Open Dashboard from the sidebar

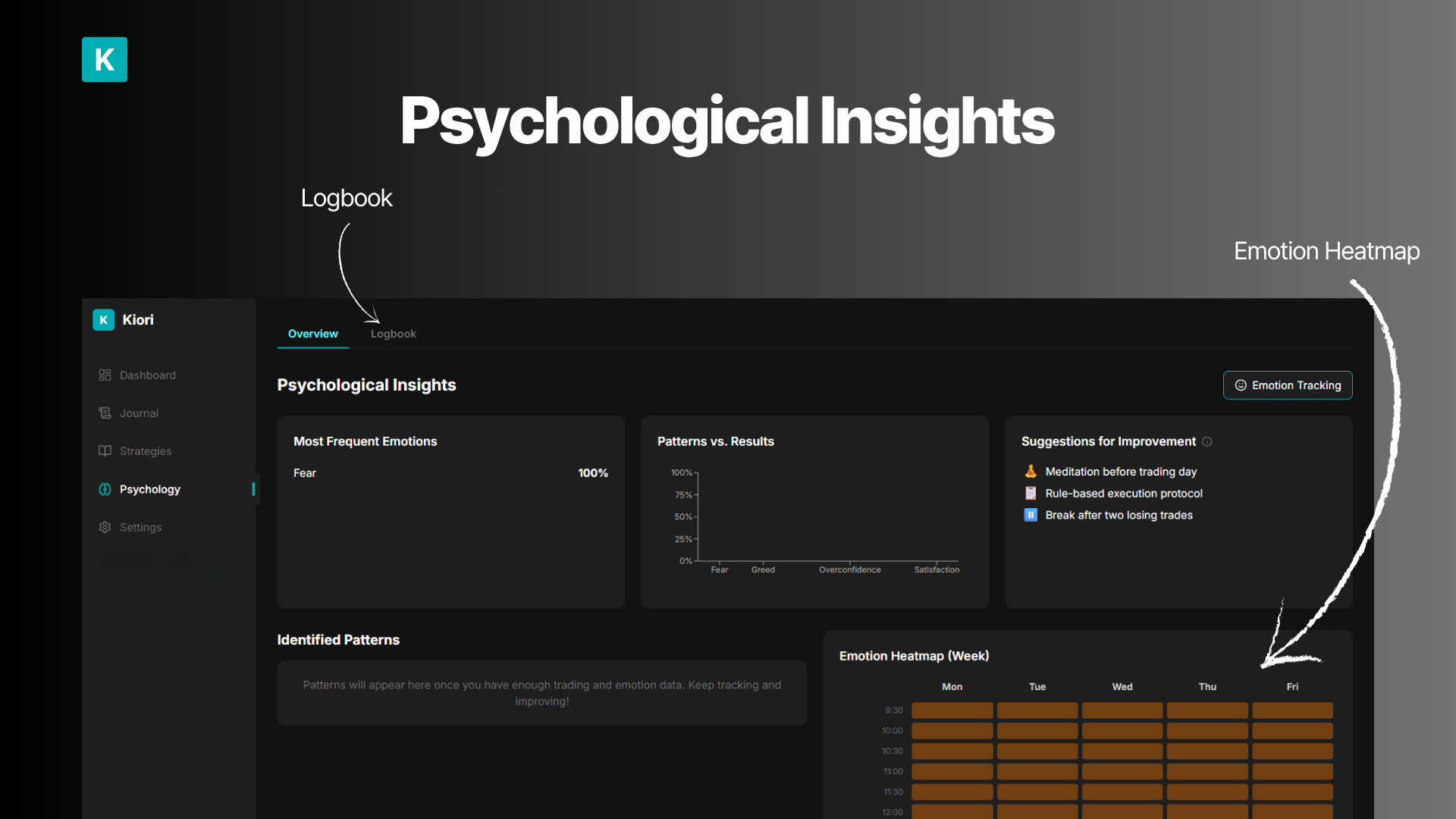(x=147, y=375)
